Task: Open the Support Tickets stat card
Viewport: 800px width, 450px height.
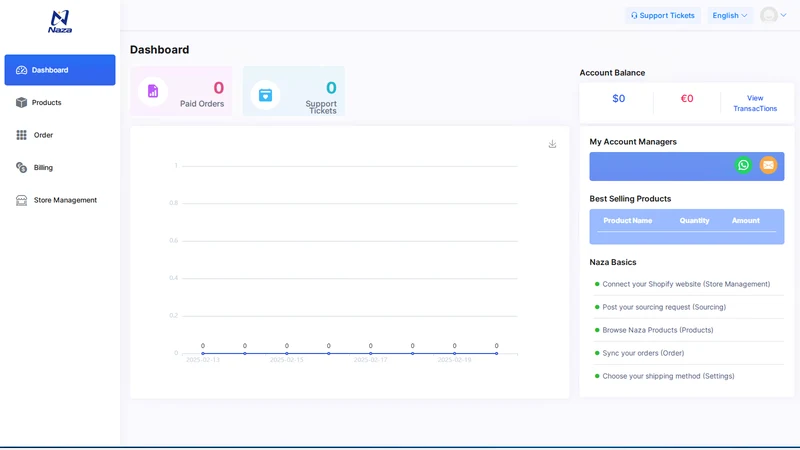Action: coord(294,91)
